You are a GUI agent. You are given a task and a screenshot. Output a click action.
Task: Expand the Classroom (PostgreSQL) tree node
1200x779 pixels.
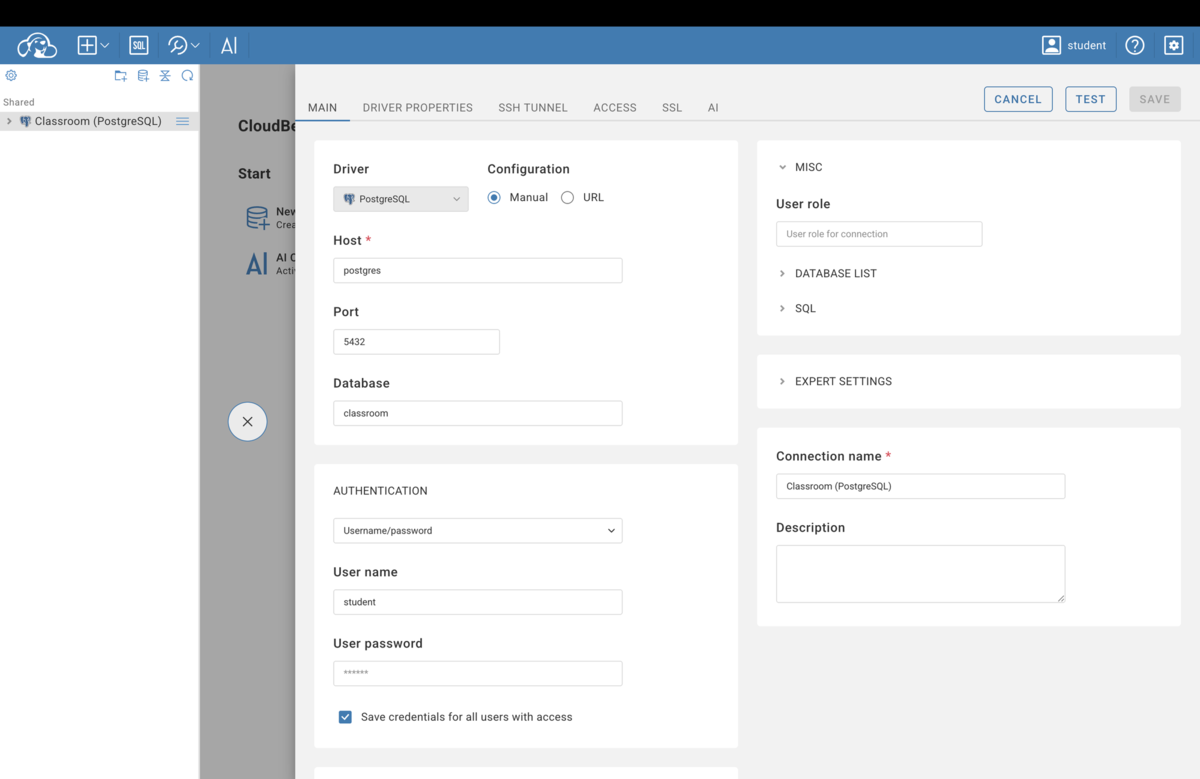pyautogui.click(x=9, y=121)
